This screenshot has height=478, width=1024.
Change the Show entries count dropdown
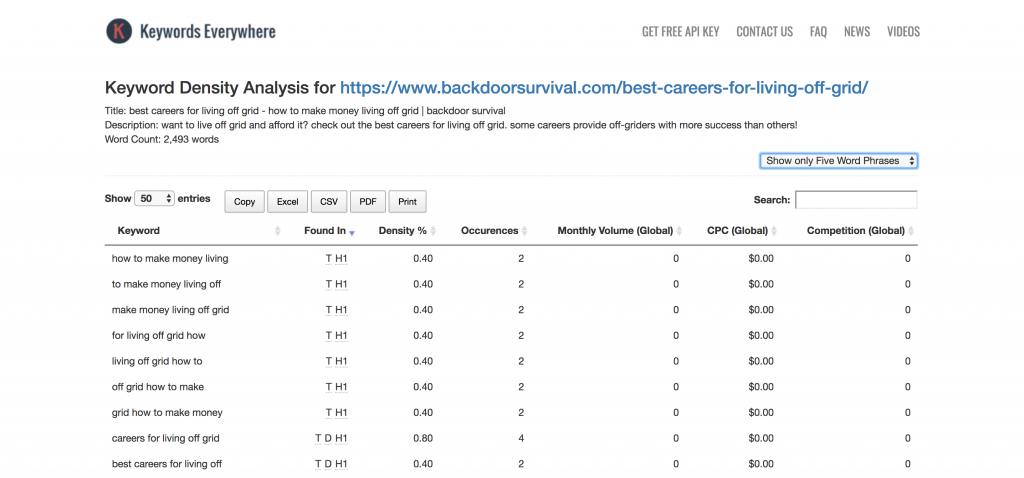[x=154, y=199]
